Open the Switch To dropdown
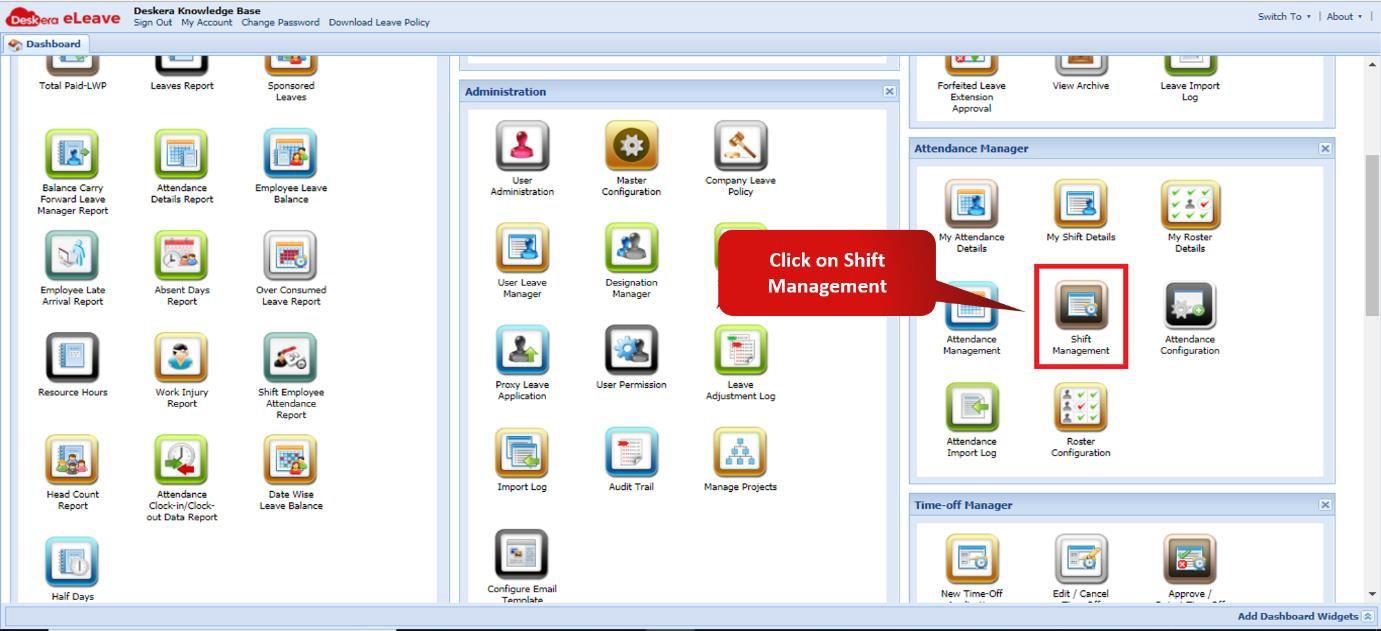Screen dimensions: 1381x631 (1280, 16)
